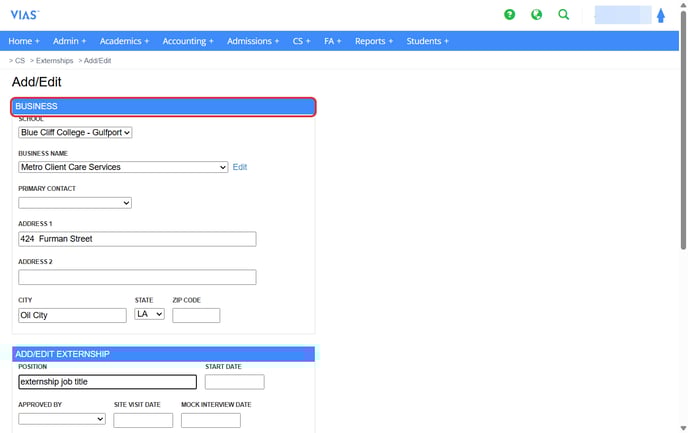Open the Accounting menu

click(188, 41)
